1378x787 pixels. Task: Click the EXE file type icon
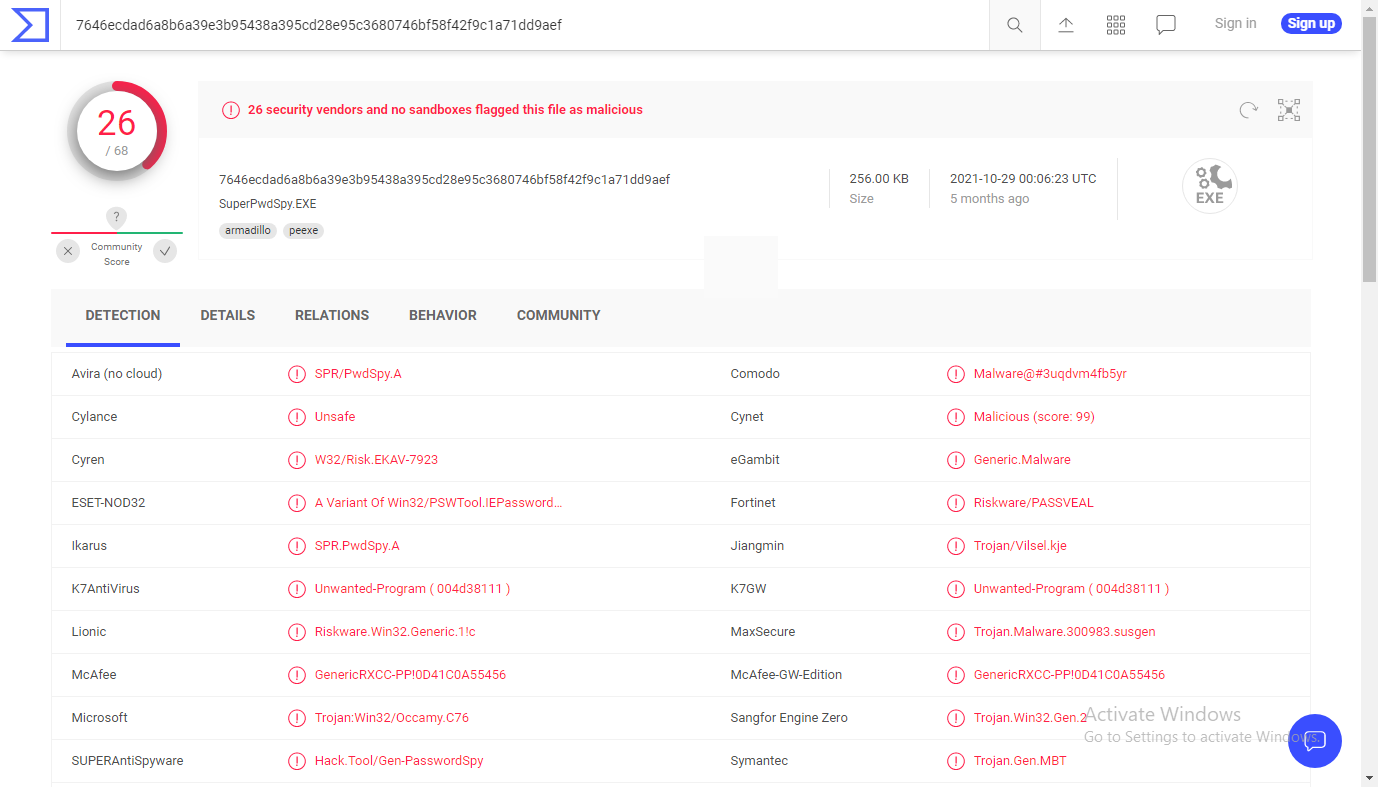point(1210,186)
